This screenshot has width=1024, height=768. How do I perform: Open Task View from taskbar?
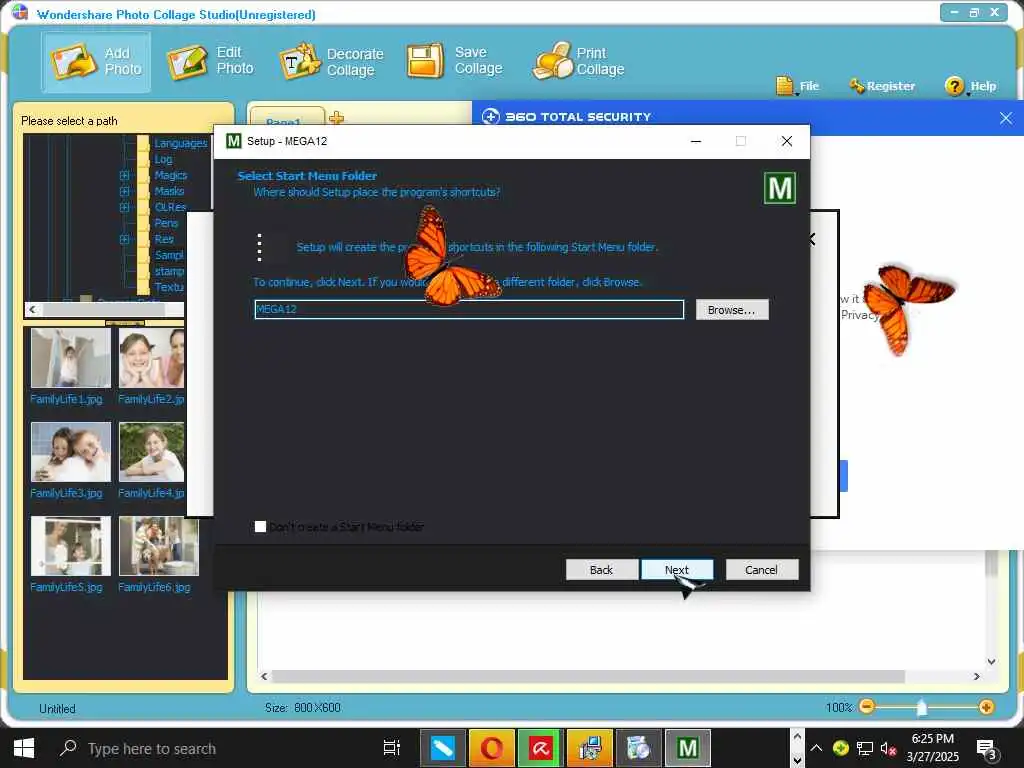[x=392, y=748]
